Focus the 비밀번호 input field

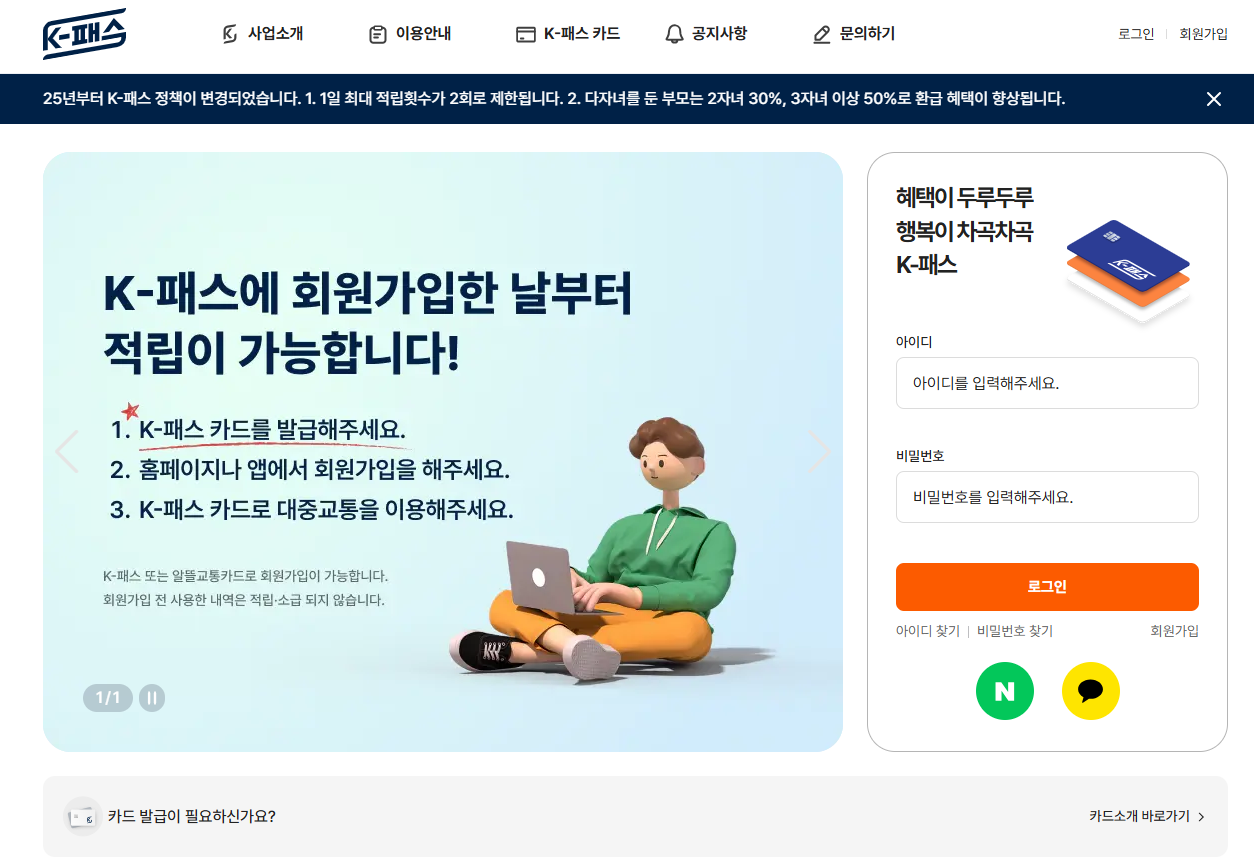point(1047,497)
